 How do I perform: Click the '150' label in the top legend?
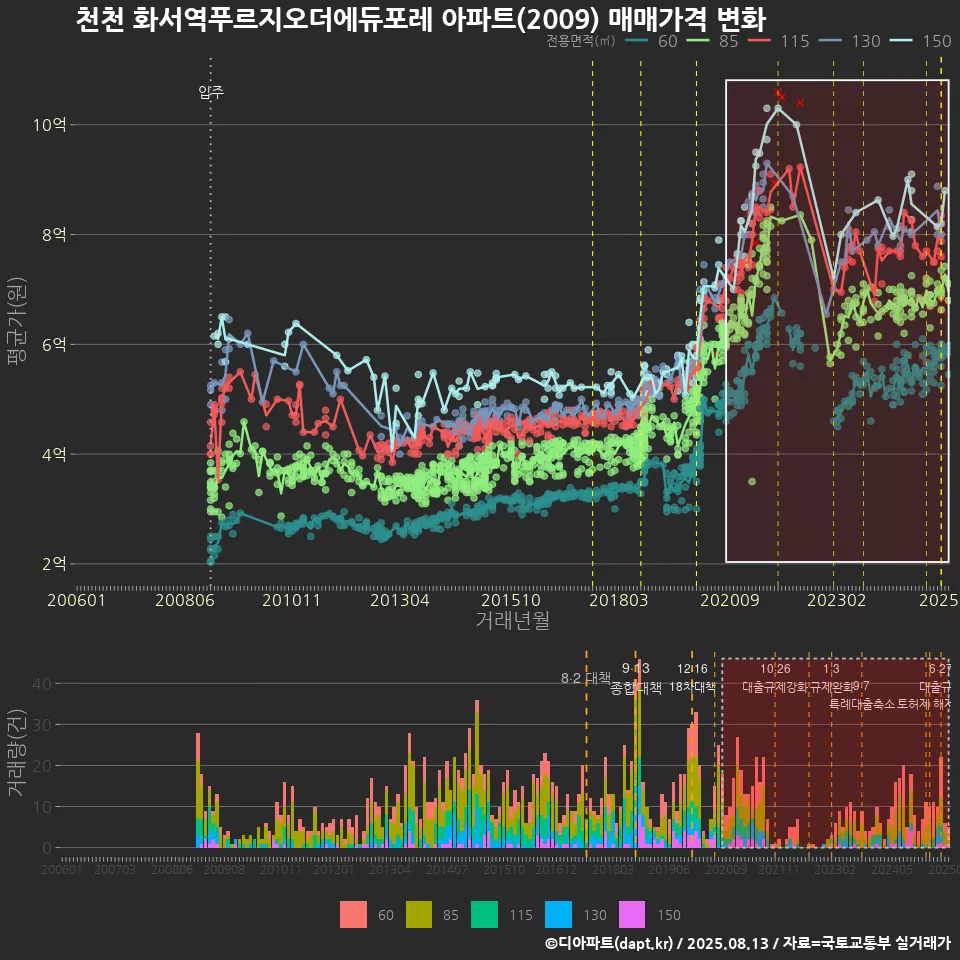[x=937, y=41]
